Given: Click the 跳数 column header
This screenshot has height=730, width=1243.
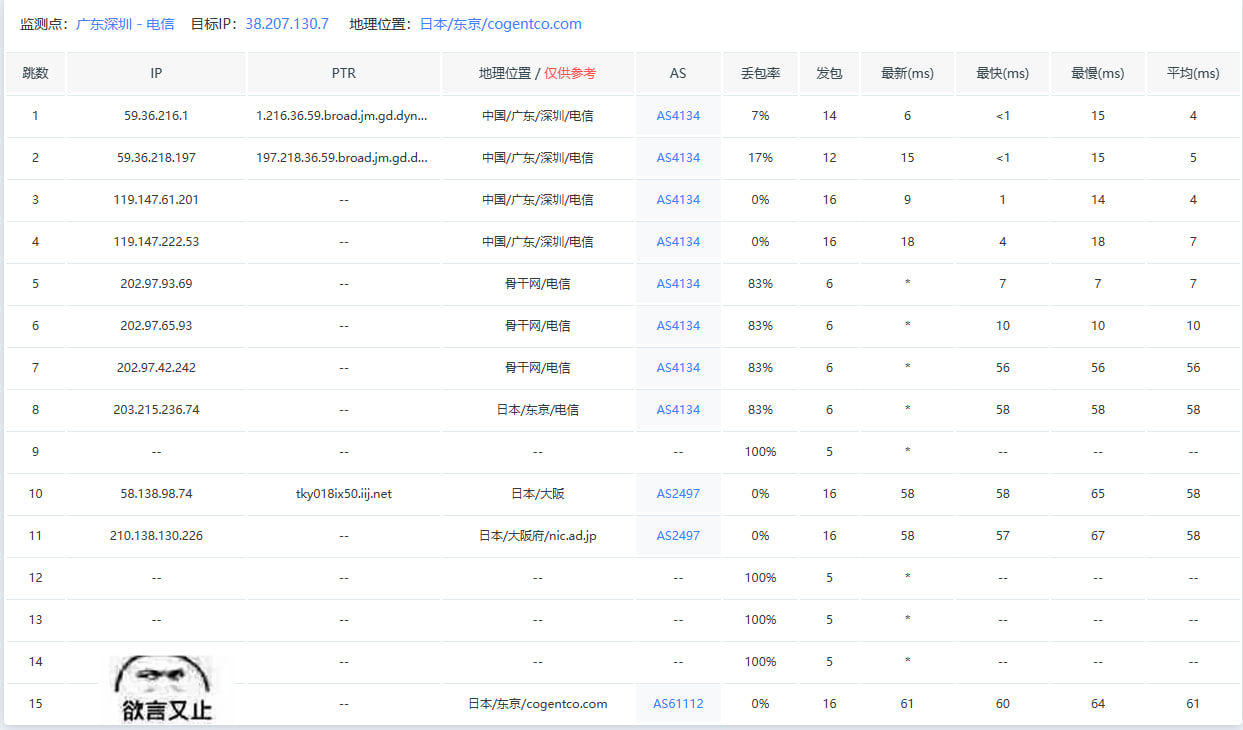Looking at the screenshot, I should click(x=35, y=74).
